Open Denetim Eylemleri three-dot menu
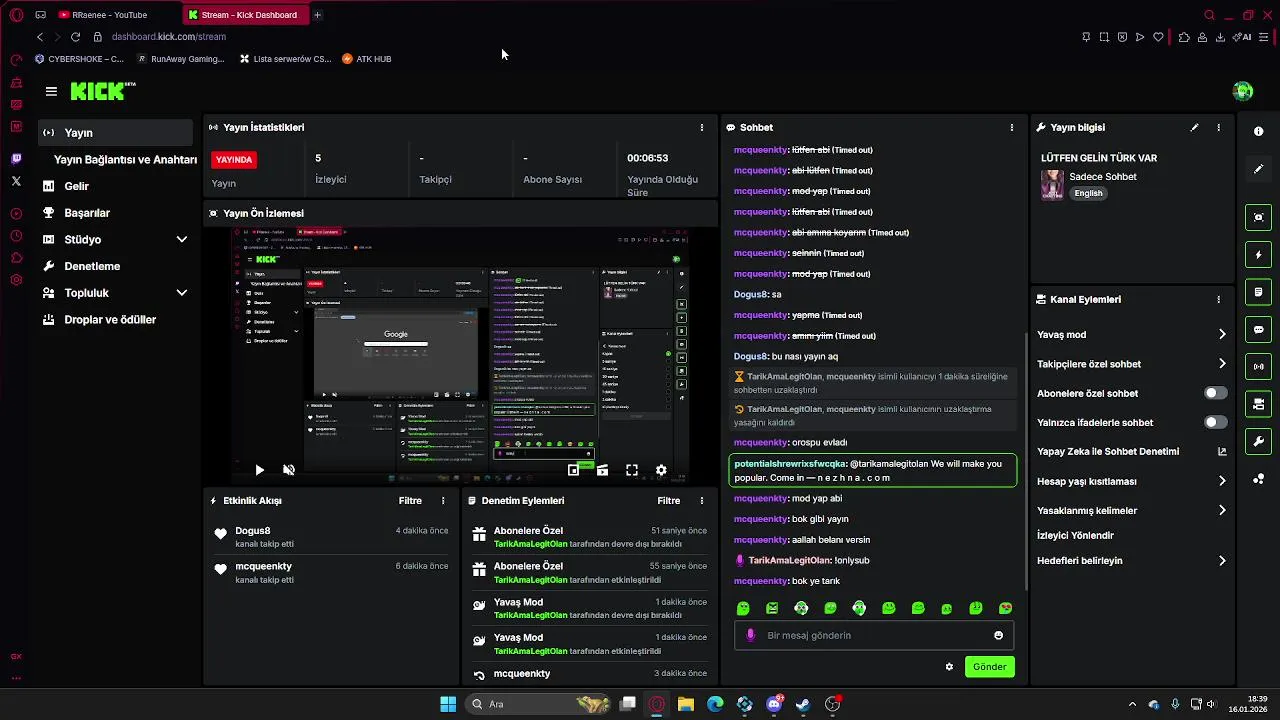 (702, 500)
